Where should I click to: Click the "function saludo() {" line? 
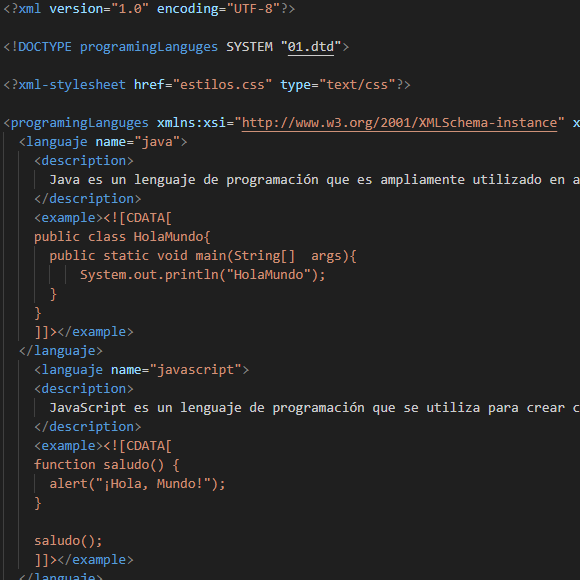pyautogui.click(x=107, y=465)
